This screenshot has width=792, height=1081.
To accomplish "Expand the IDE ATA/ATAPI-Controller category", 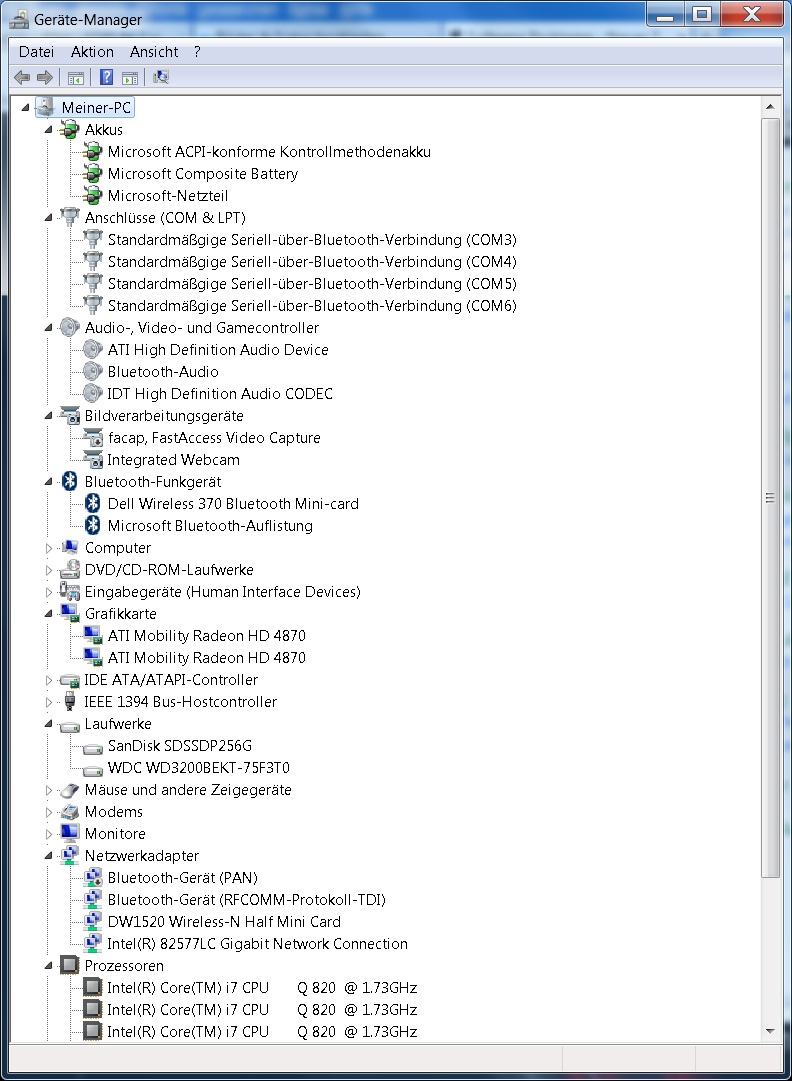I will [48, 680].
